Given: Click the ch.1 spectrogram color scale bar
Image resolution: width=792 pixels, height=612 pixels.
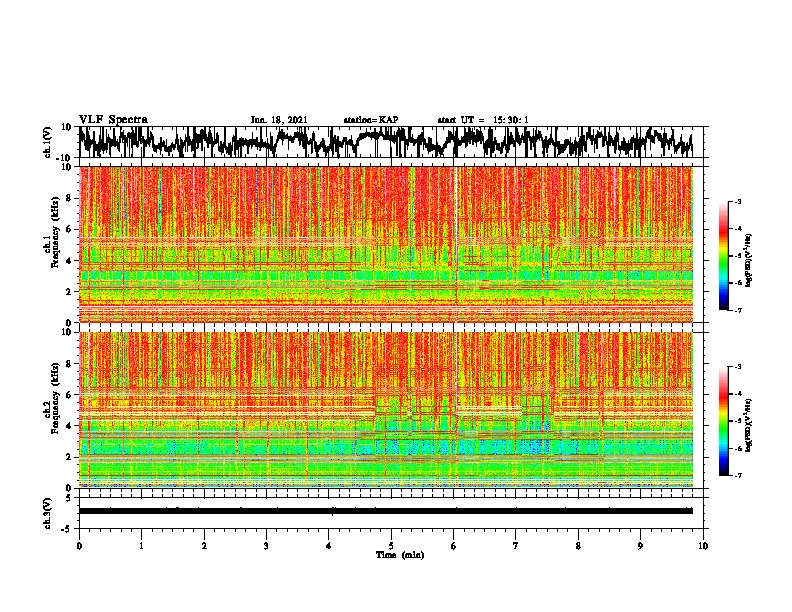Looking at the screenshot, I should pos(723,256).
